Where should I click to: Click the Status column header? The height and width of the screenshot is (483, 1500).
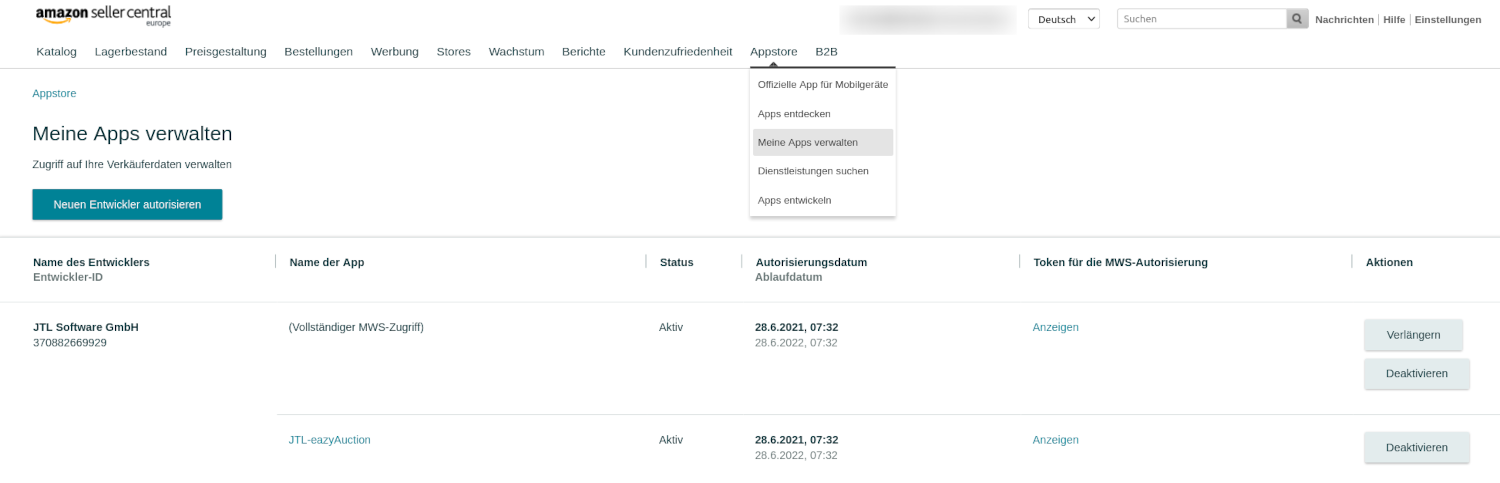pyautogui.click(x=676, y=262)
